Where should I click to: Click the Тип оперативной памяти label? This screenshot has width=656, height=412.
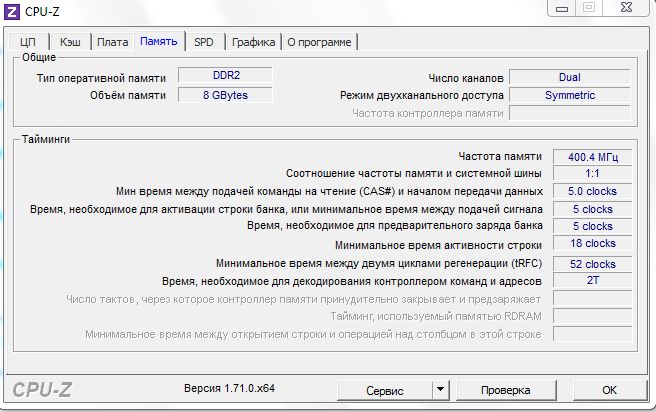(x=101, y=78)
